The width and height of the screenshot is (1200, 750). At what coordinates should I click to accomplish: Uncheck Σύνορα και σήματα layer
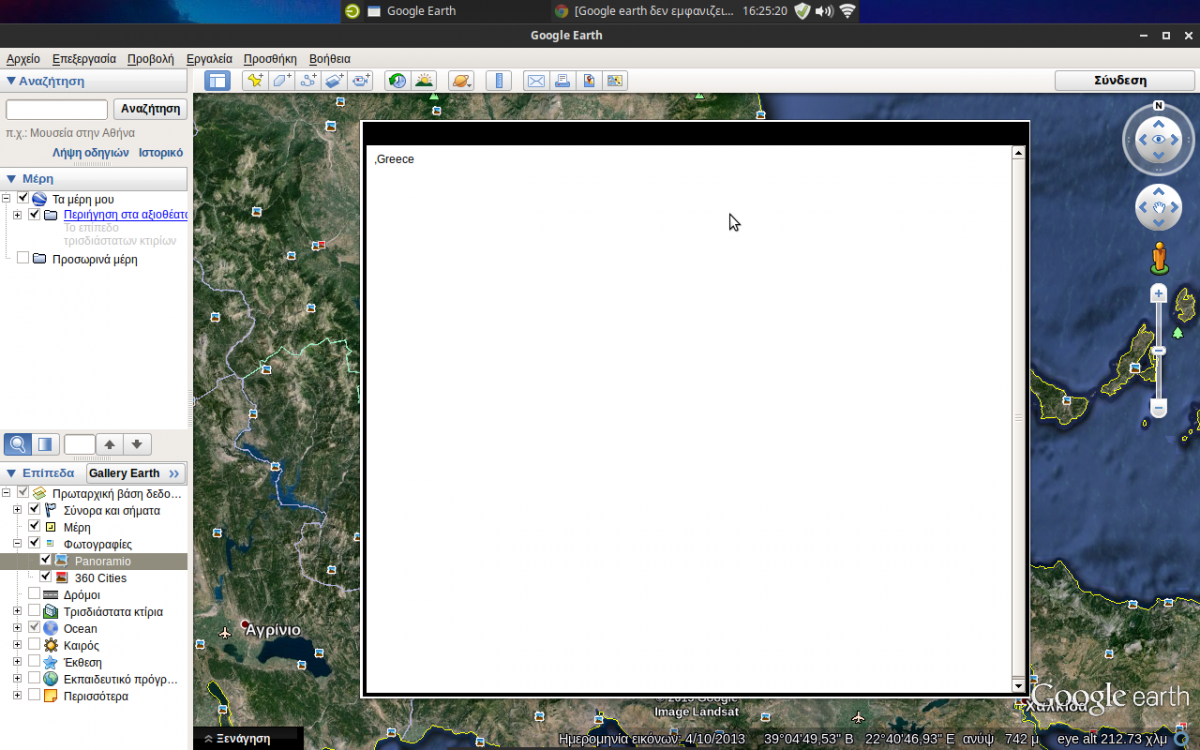click(x=34, y=509)
